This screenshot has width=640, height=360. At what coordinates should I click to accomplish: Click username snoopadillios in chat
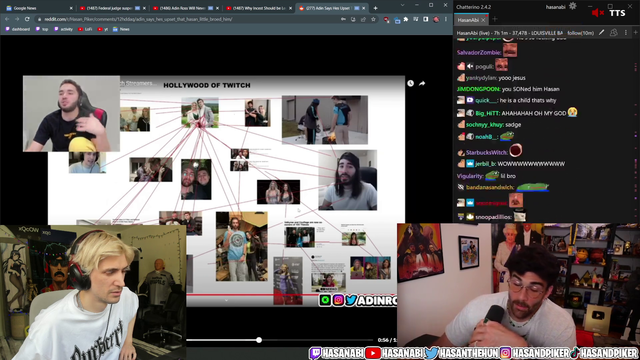(x=493, y=217)
